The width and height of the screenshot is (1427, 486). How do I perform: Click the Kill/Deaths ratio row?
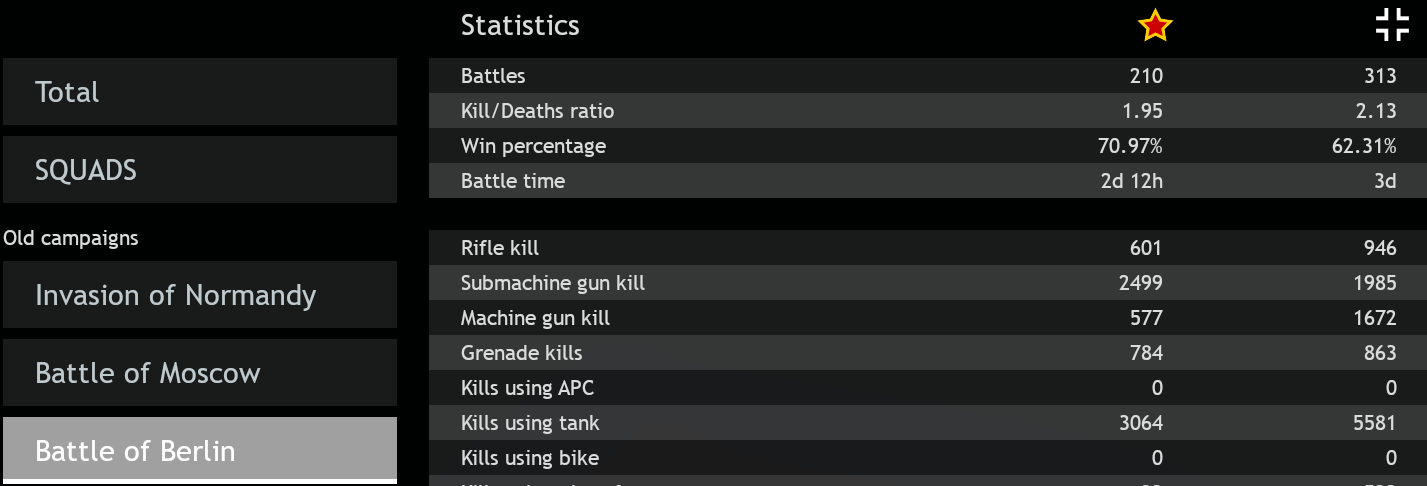(x=928, y=110)
